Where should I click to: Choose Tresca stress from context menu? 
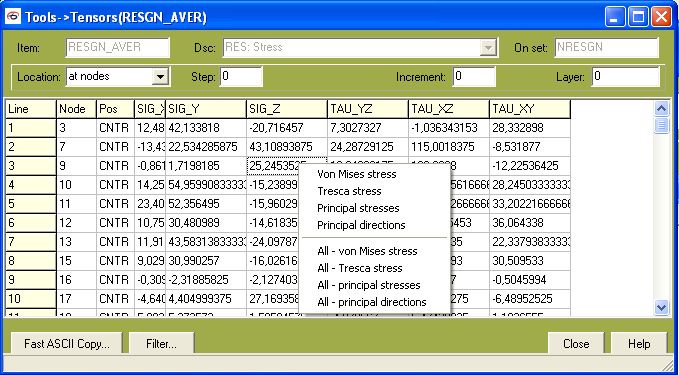pyautogui.click(x=349, y=191)
